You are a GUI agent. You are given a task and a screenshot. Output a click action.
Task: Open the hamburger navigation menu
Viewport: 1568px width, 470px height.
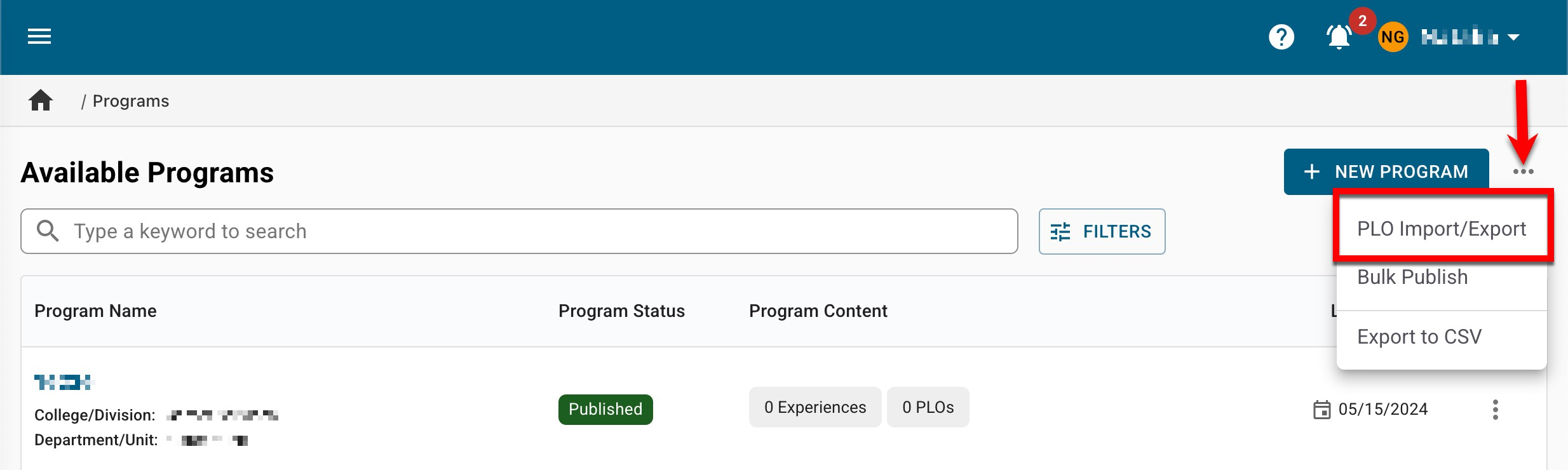pyautogui.click(x=39, y=37)
